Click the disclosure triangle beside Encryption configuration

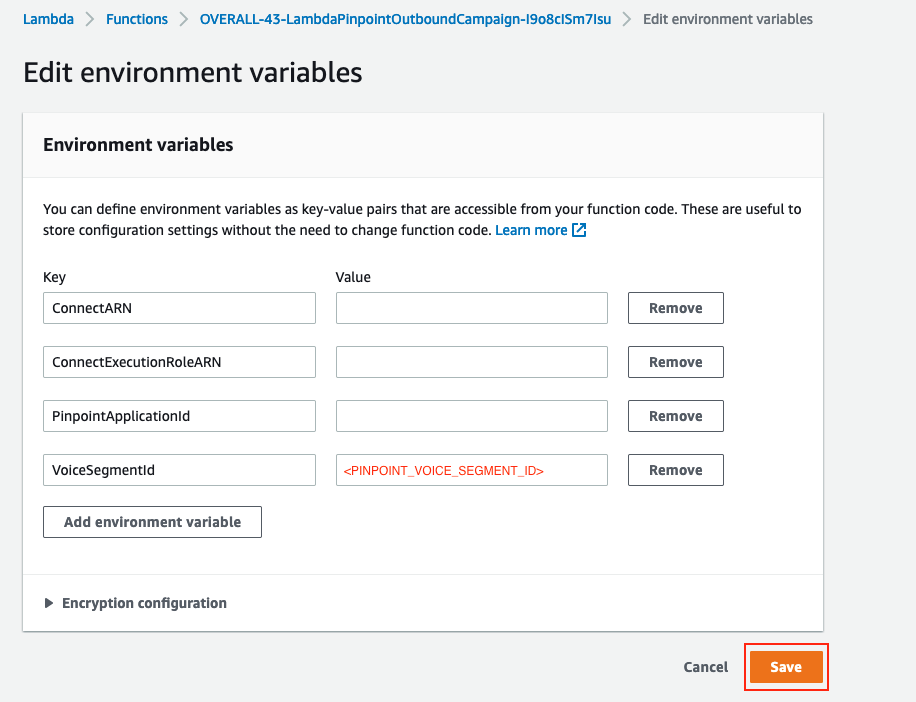49,603
